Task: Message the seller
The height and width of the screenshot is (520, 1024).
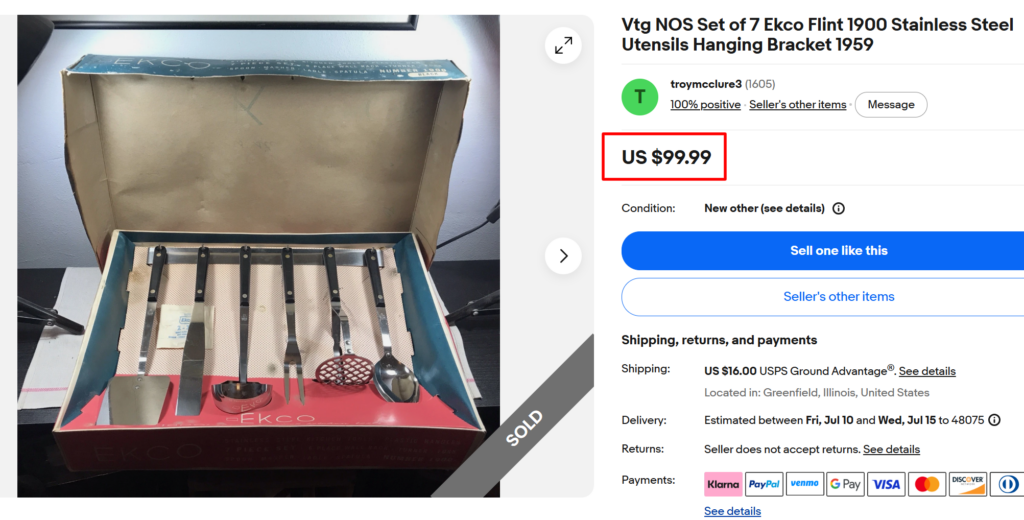Action: (891, 105)
